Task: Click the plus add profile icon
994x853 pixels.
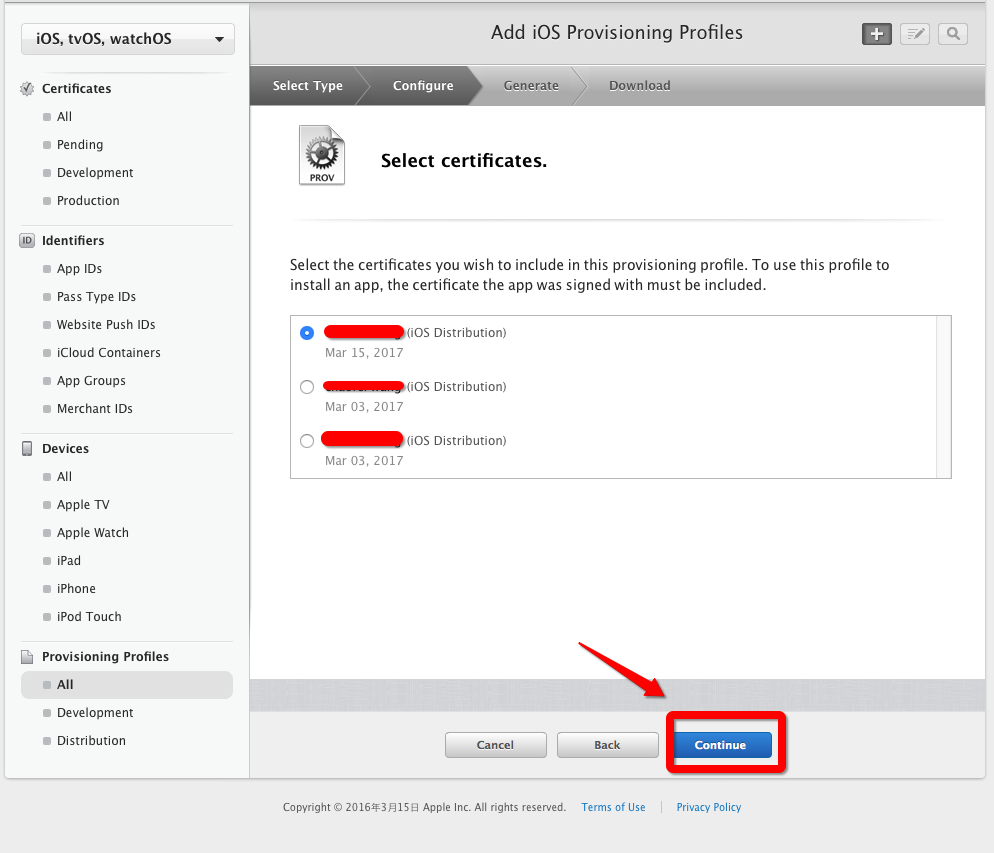Action: [x=876, y=34]
